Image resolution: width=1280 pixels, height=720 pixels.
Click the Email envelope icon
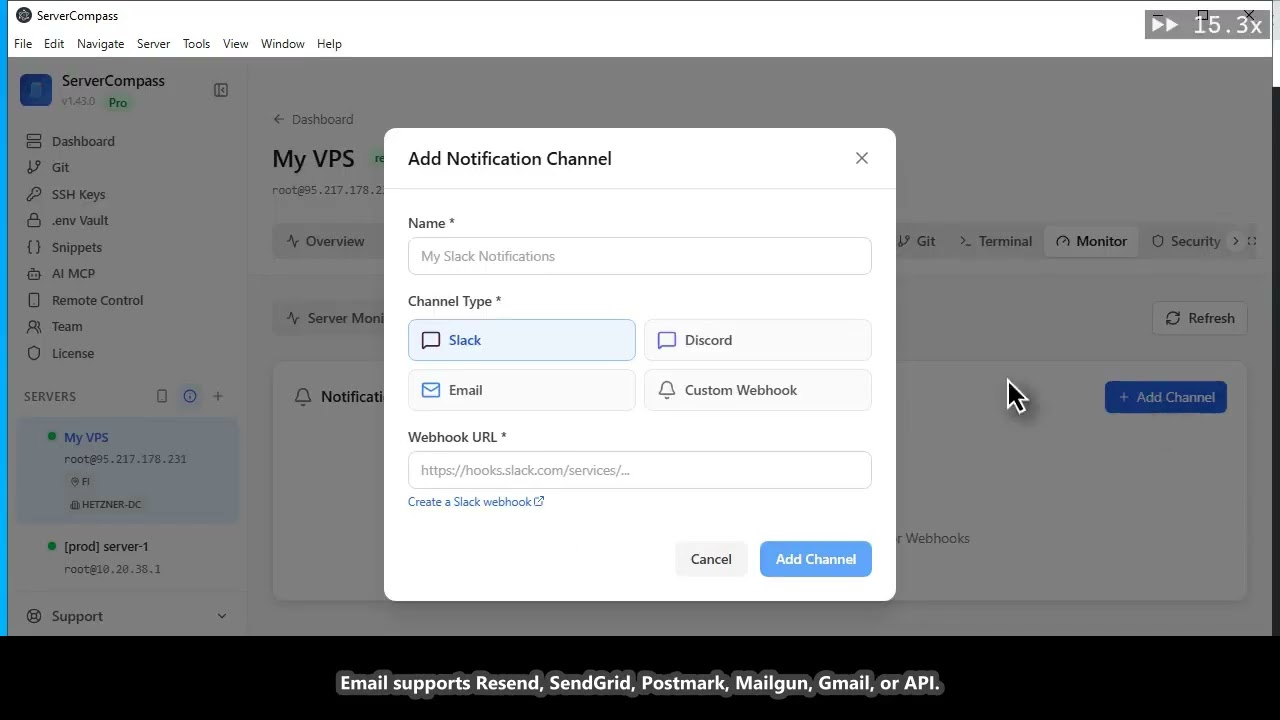pos(431,390)
